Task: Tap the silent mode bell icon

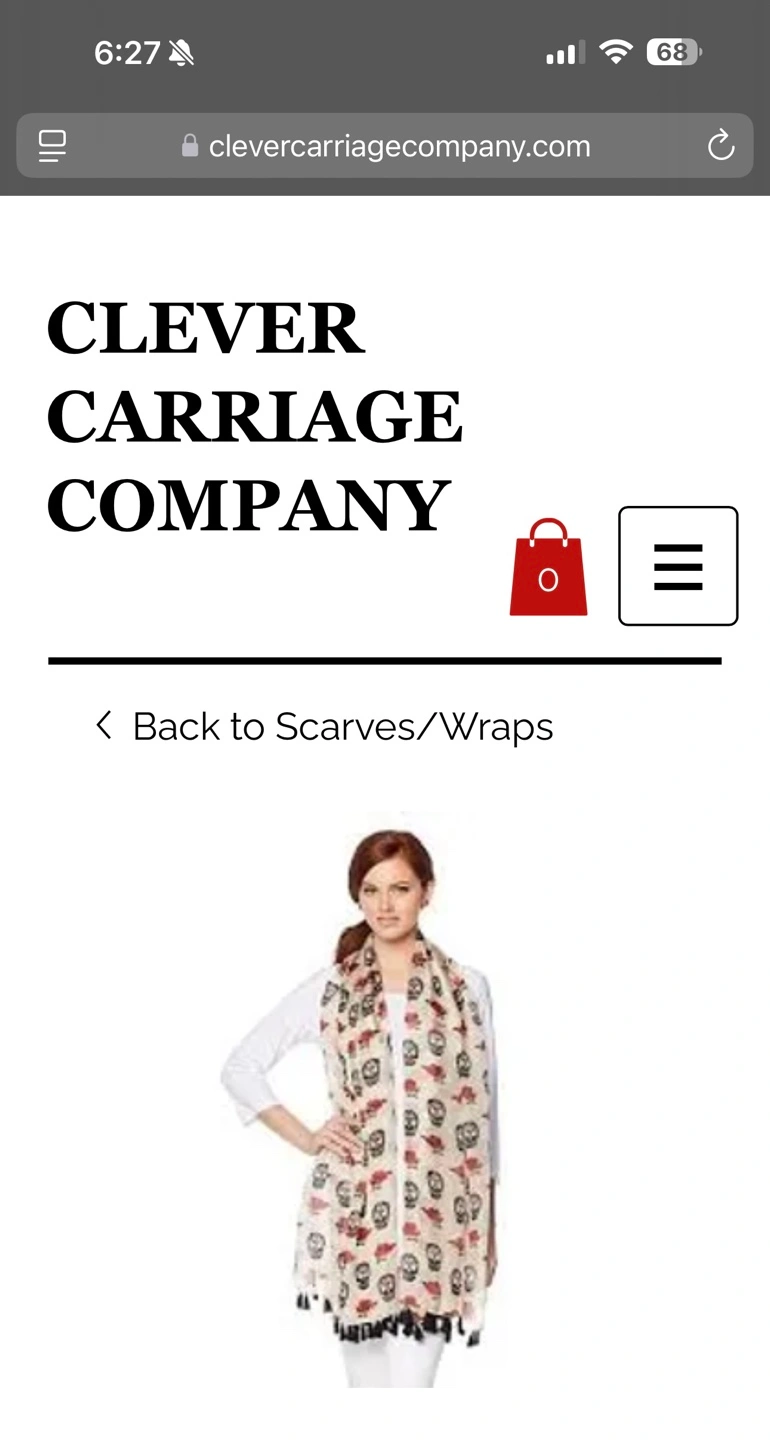Action: pos(181,53)
